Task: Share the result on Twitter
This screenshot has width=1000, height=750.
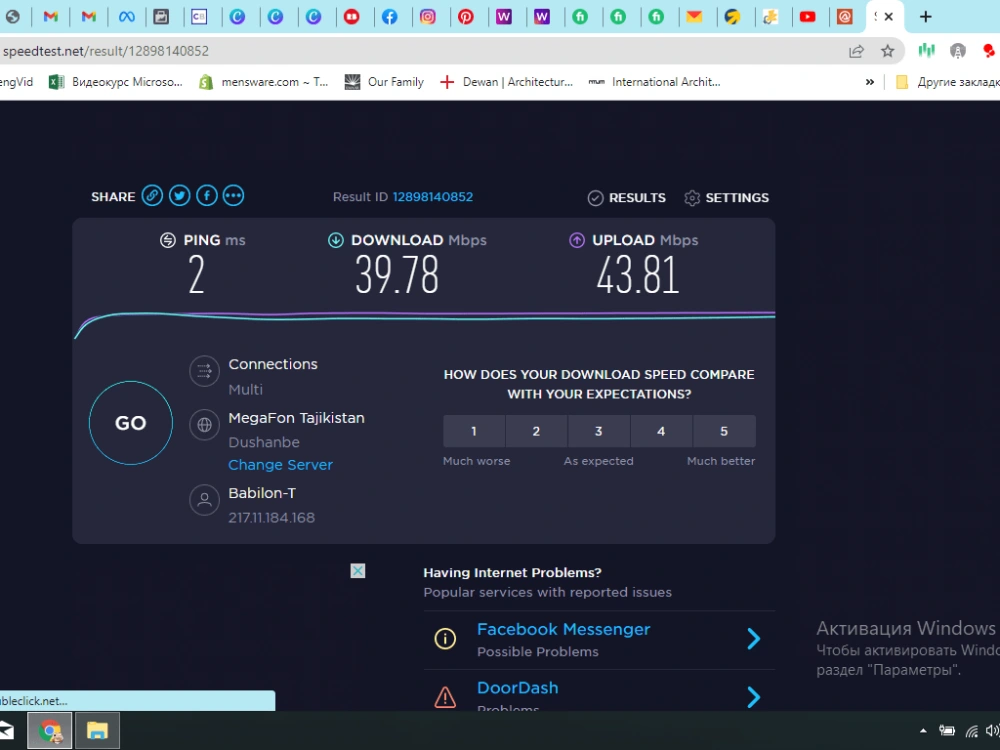Action: click(179, 196)
